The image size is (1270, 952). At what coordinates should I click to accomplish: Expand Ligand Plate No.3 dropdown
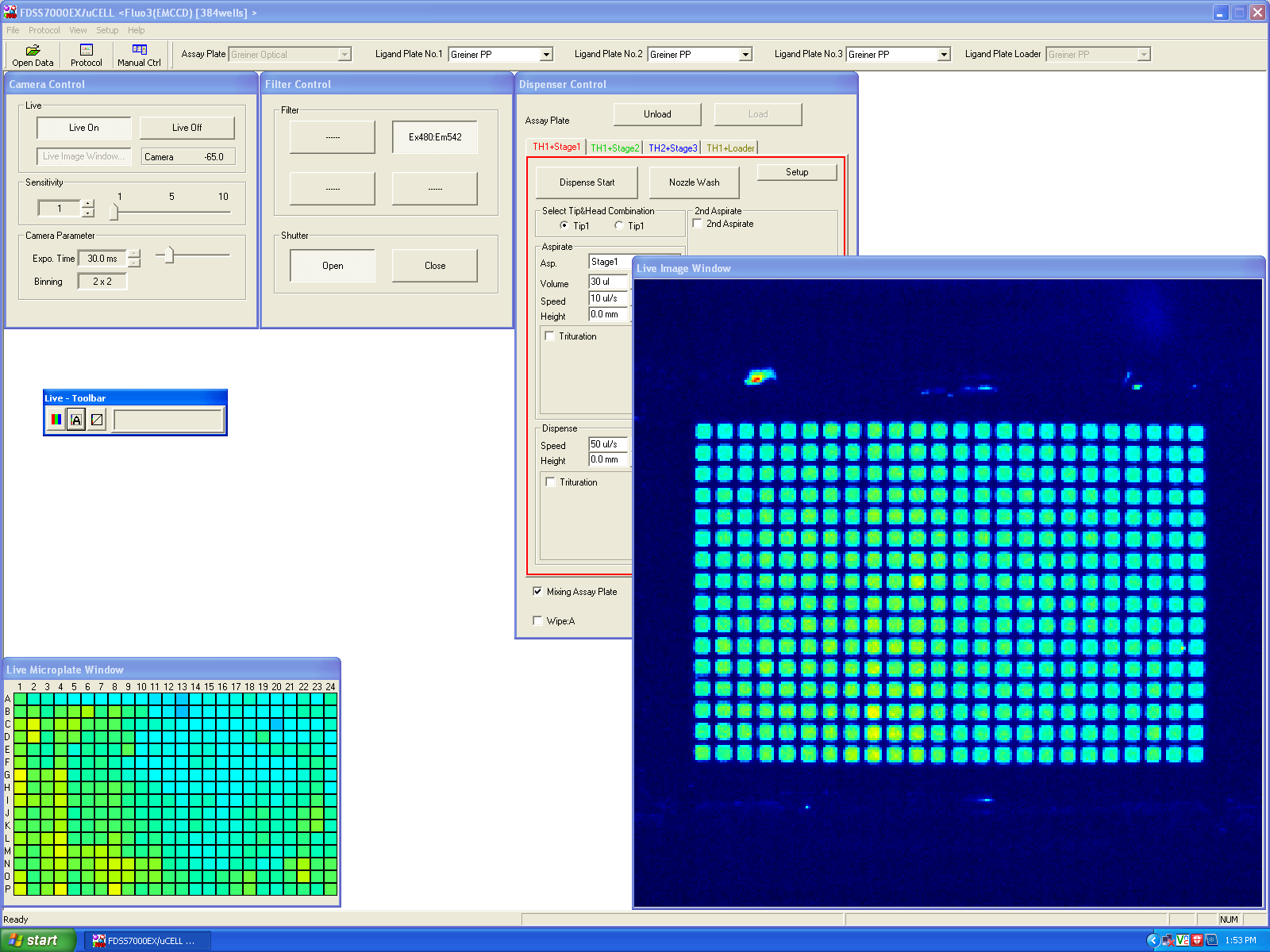[944, 55]
